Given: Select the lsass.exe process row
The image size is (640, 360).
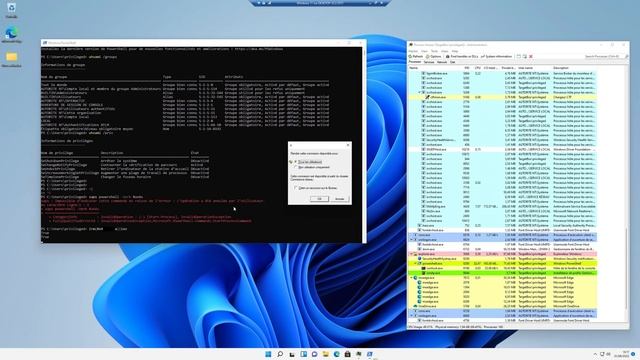Looking at the screenshot, I should tap(502, 225).
